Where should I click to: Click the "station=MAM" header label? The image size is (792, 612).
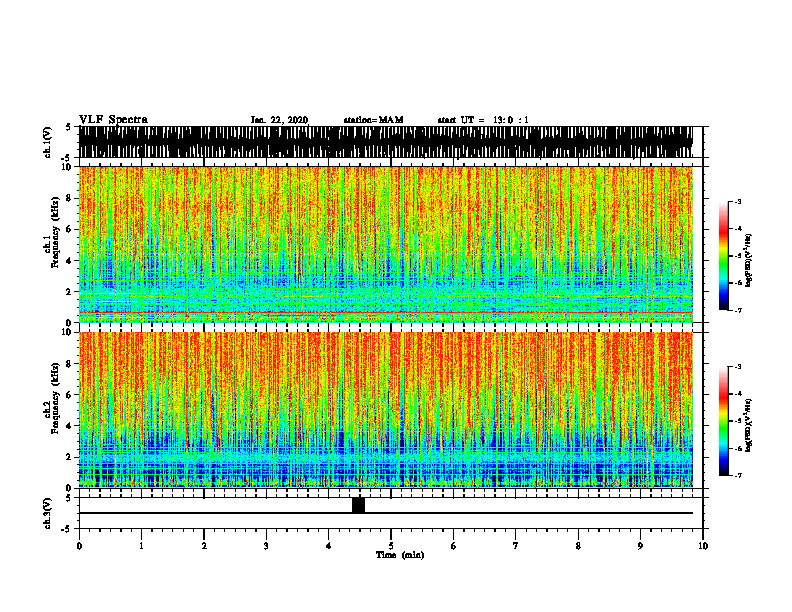[x=373, y=120]
